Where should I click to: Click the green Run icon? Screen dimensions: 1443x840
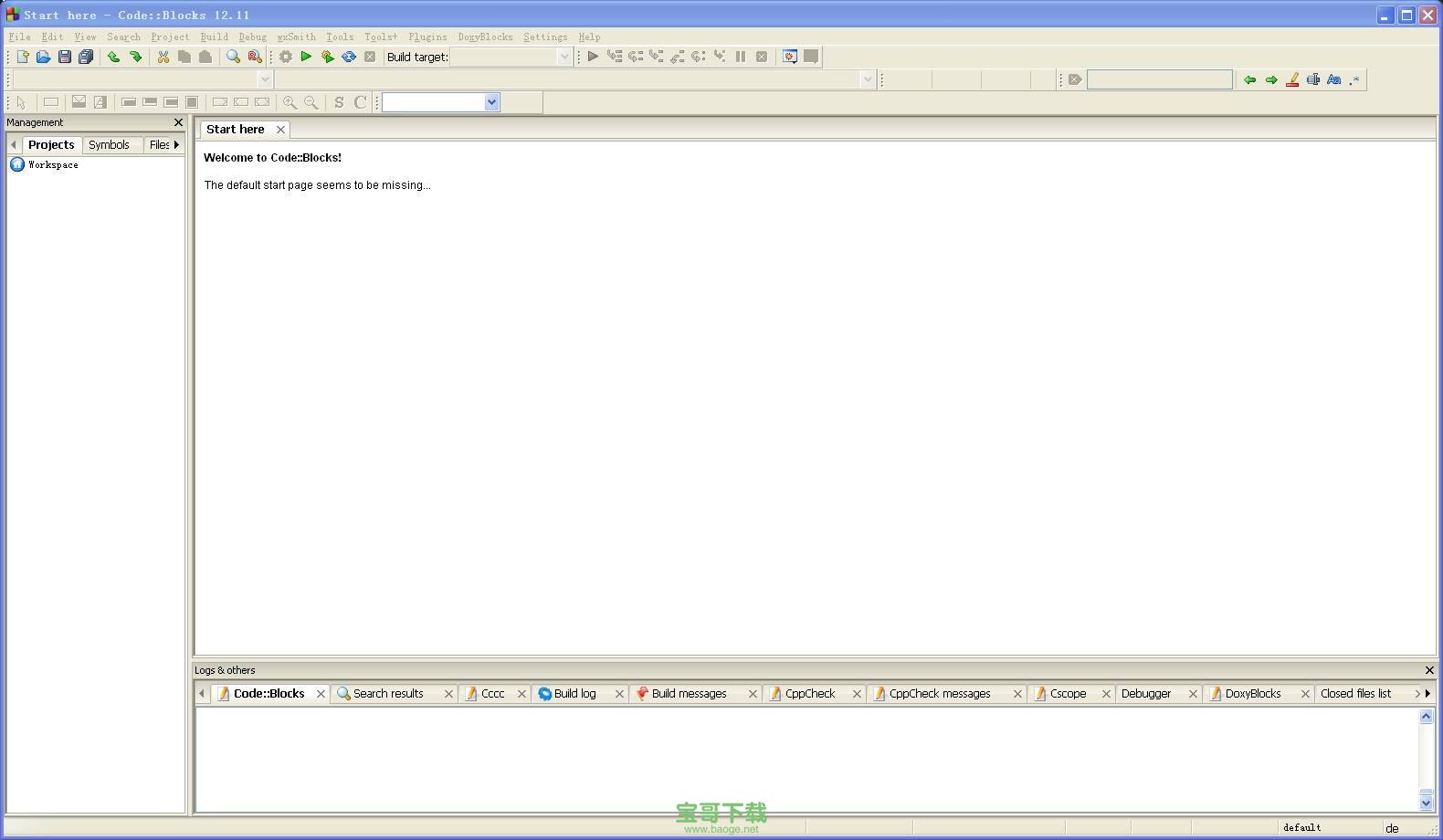306,57
